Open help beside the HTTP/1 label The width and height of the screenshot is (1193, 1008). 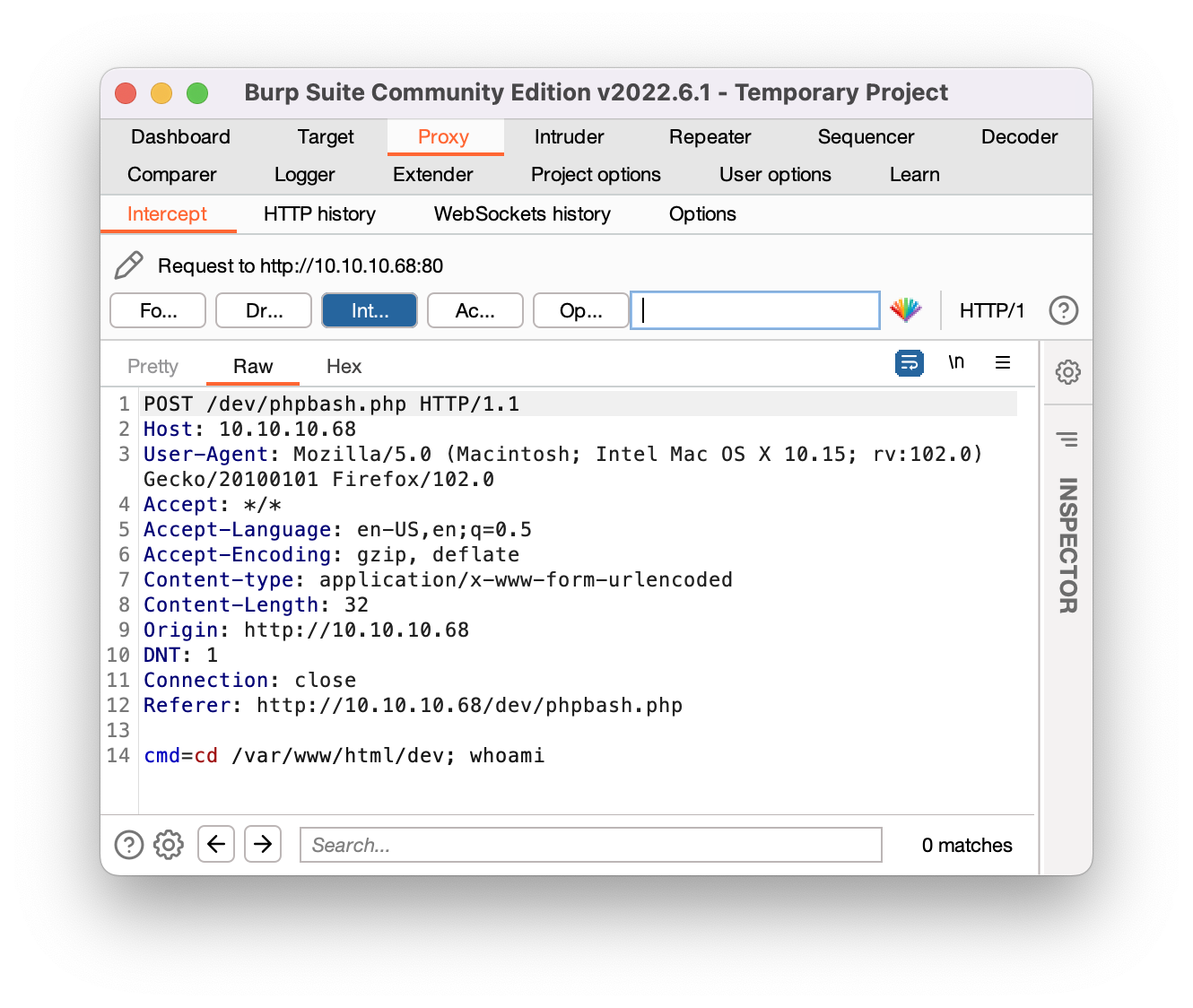(1063, 310)
